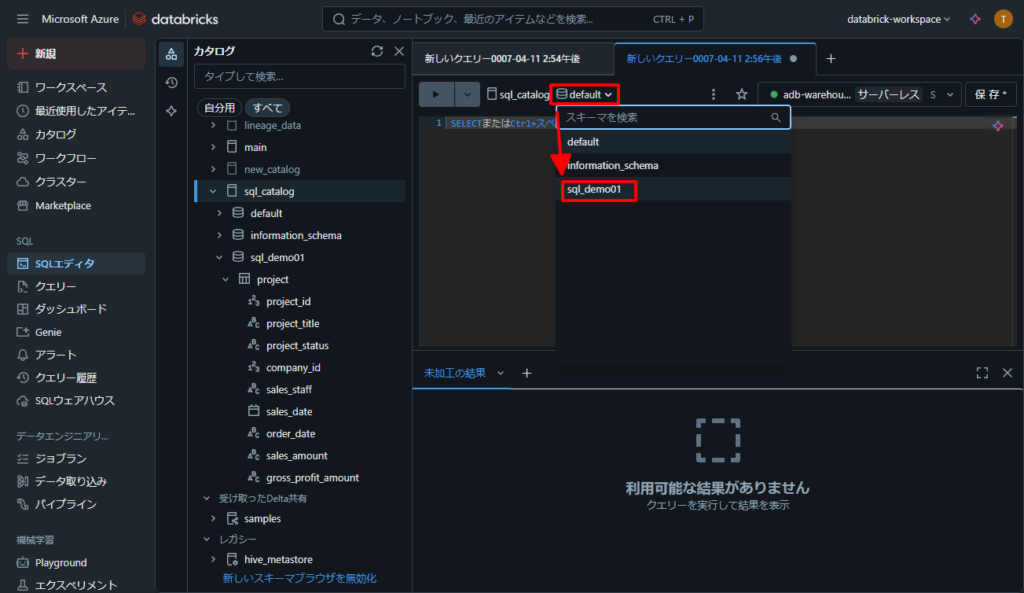Open the default schema dropdown in editor

tap(584, 95)
